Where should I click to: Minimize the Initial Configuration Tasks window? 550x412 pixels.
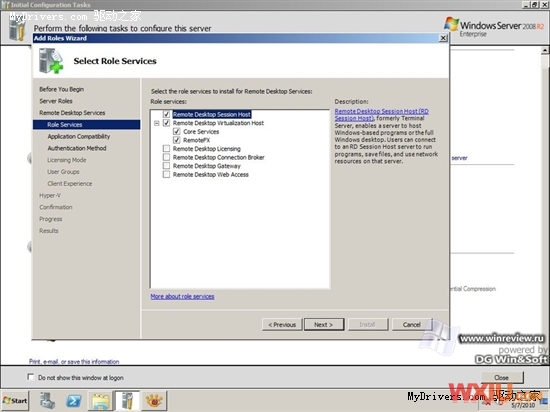(x=527, y=5)
